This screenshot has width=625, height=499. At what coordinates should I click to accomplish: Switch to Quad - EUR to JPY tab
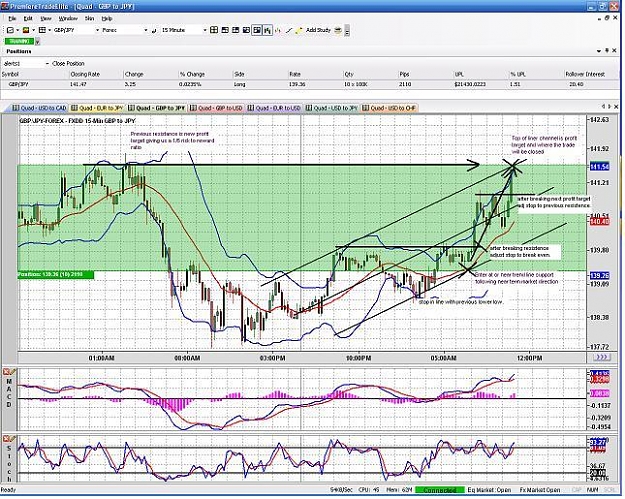click(97, 108)
